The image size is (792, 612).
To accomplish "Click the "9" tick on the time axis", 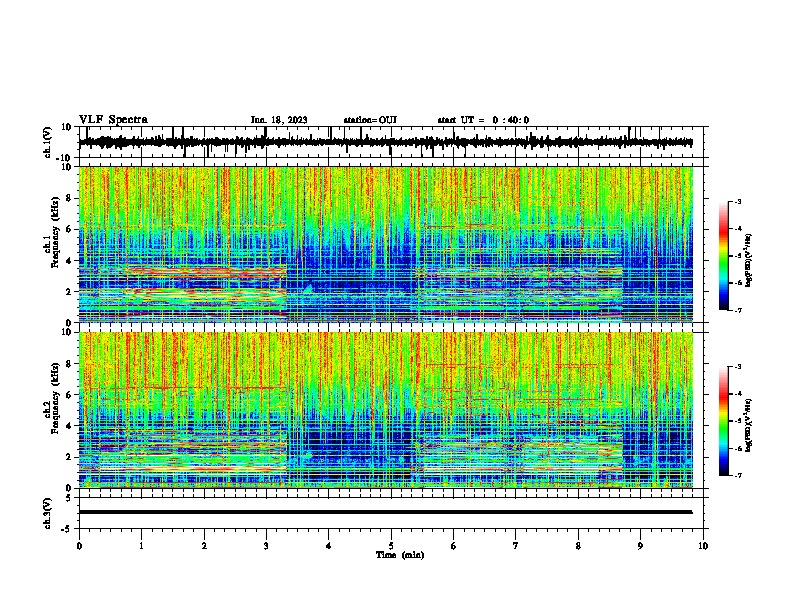I will coord(640,546).
